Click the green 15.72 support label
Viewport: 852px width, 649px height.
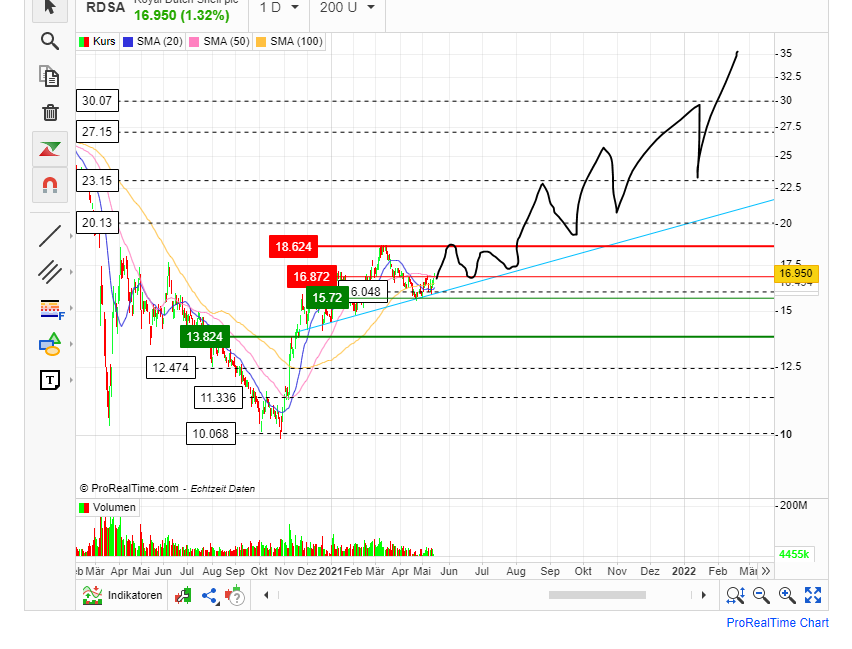[327, 298]
